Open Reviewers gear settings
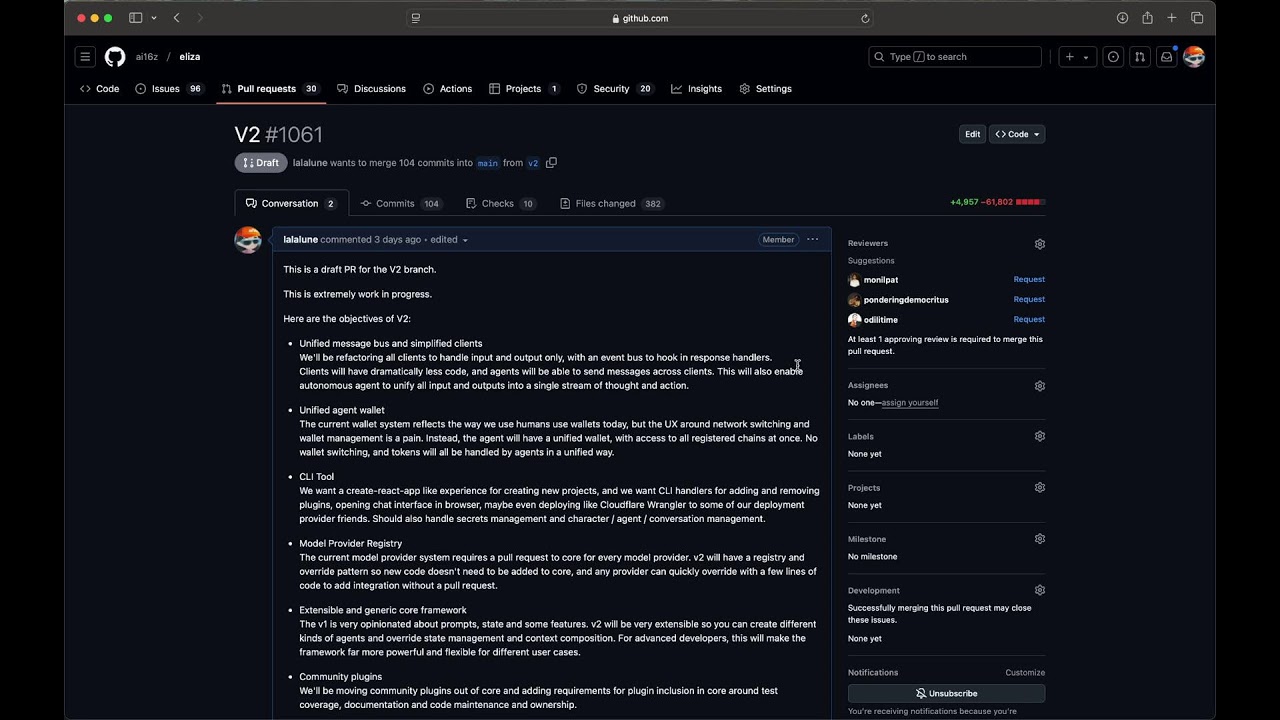 [1040, 244]
